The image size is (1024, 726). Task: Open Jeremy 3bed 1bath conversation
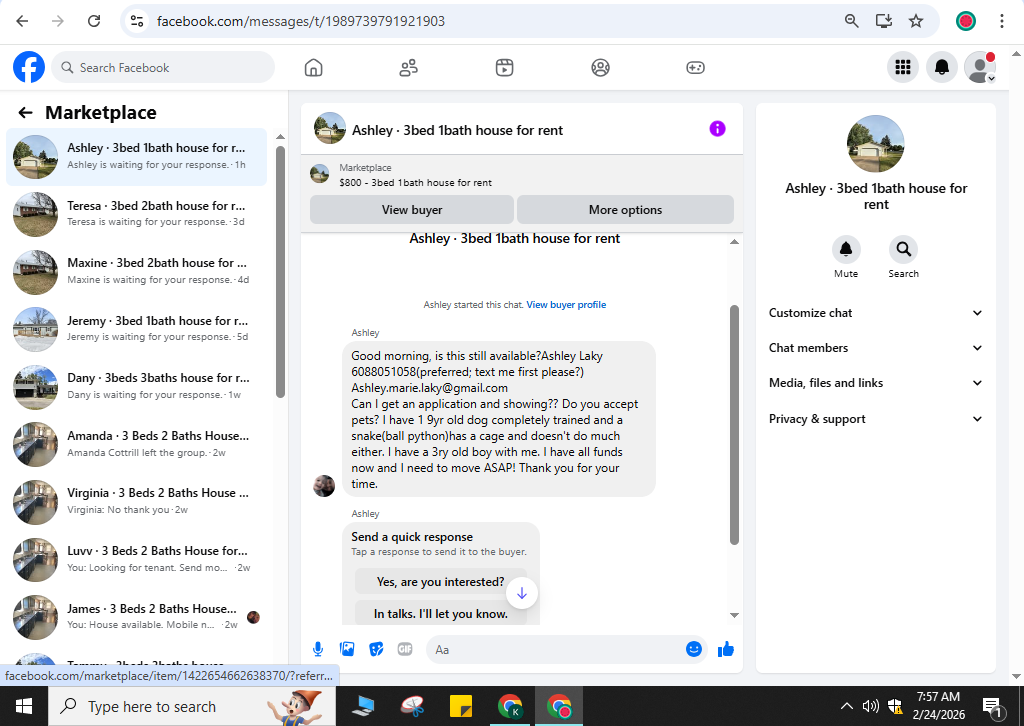coord(136,329)
